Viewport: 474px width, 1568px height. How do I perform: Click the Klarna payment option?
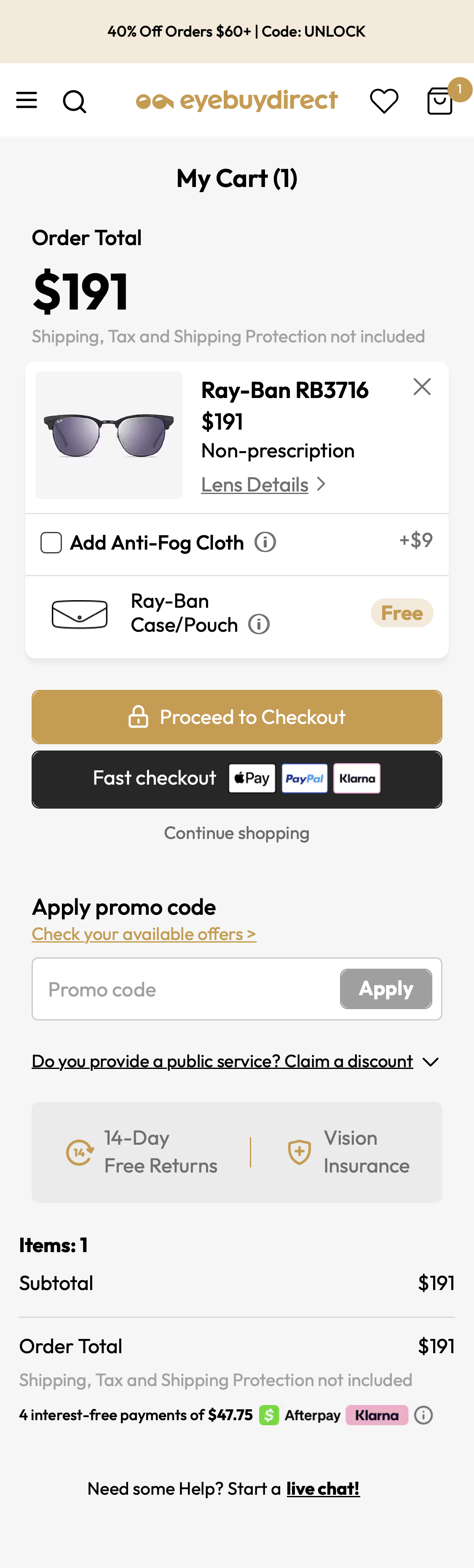356,778
